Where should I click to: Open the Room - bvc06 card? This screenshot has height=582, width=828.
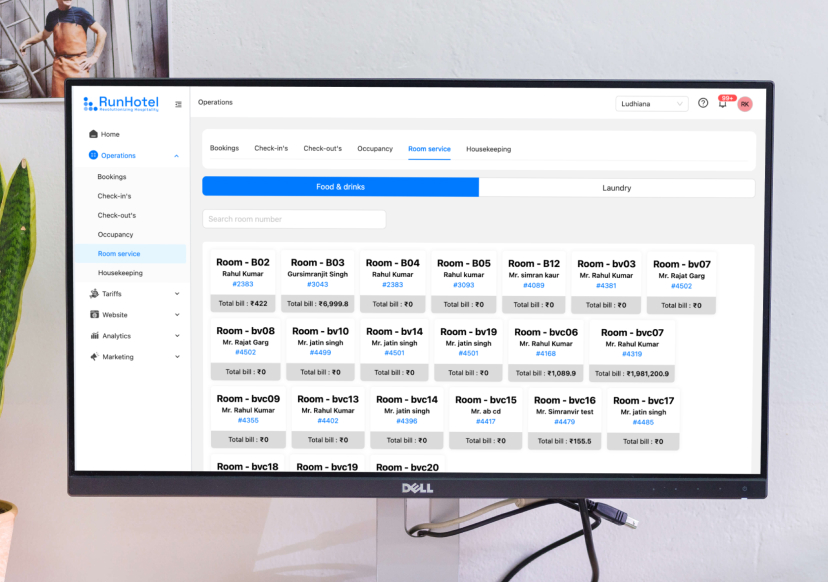[x=546, y=351]
